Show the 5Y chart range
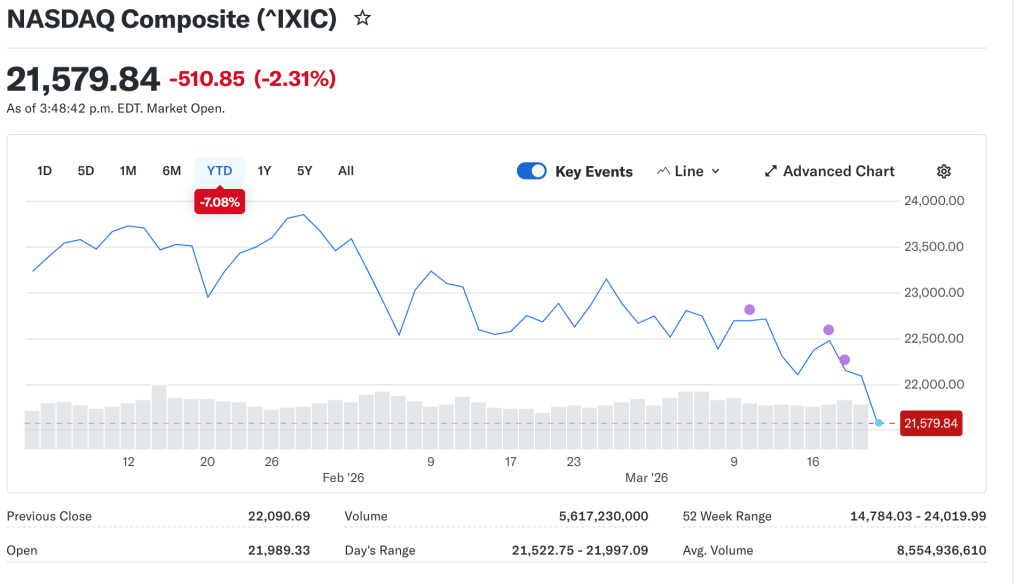This screenshot has width=1023, height=584. coord(304,171)
